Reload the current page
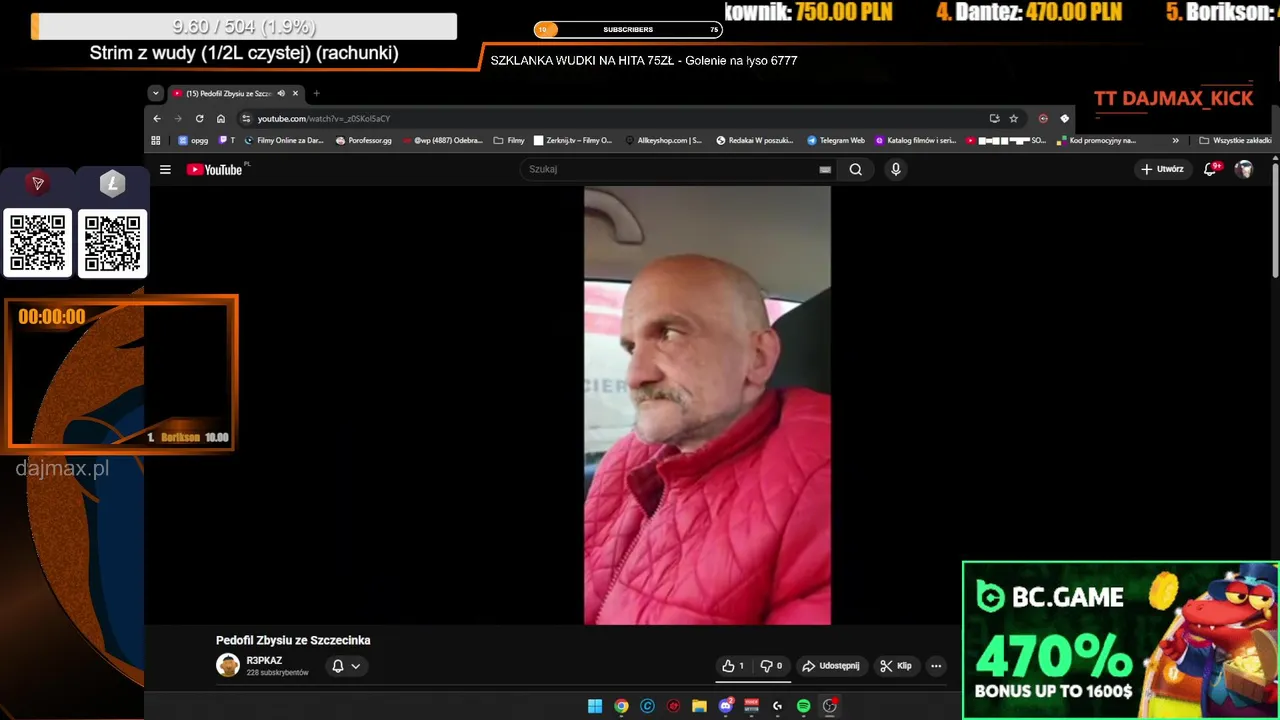The image size is (1280, 720). [x=200, y=118]
